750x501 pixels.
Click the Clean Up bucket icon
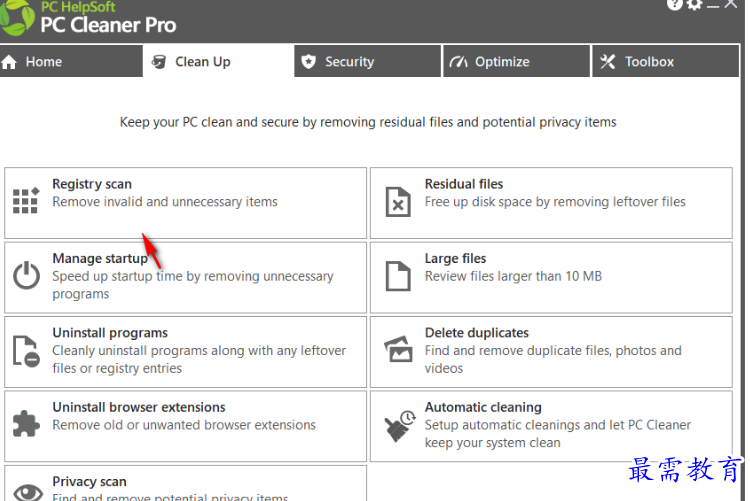pos(159,62)
